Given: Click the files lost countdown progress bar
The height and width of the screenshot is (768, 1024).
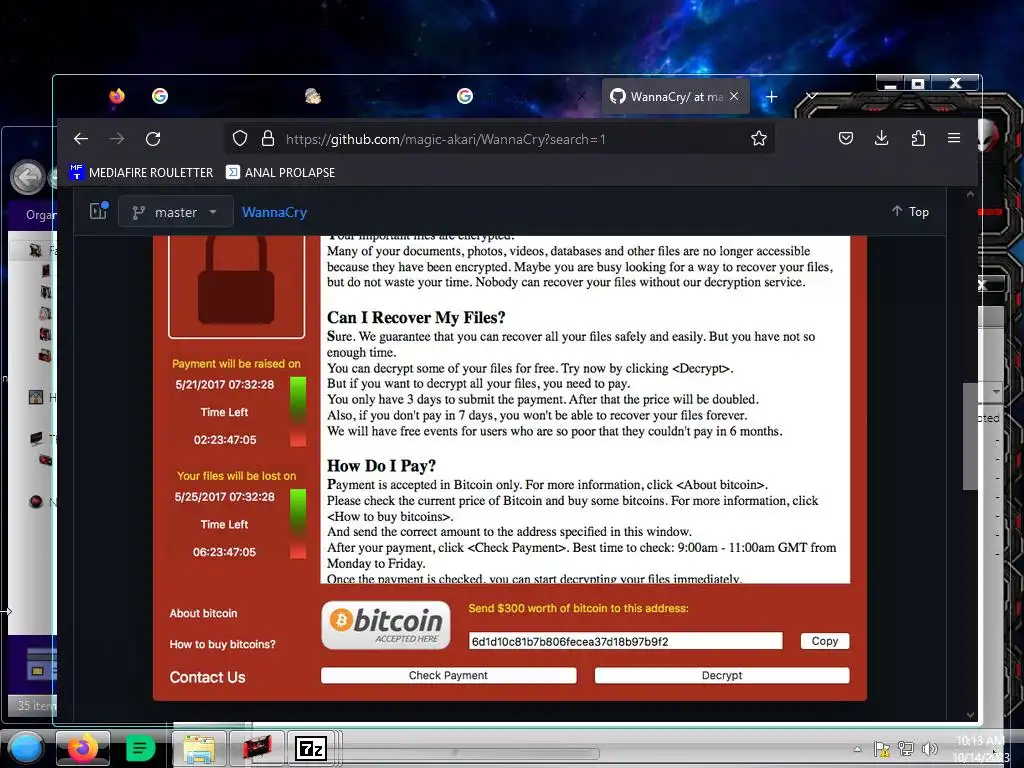Looking at the screenshot, I should (298, 524).
